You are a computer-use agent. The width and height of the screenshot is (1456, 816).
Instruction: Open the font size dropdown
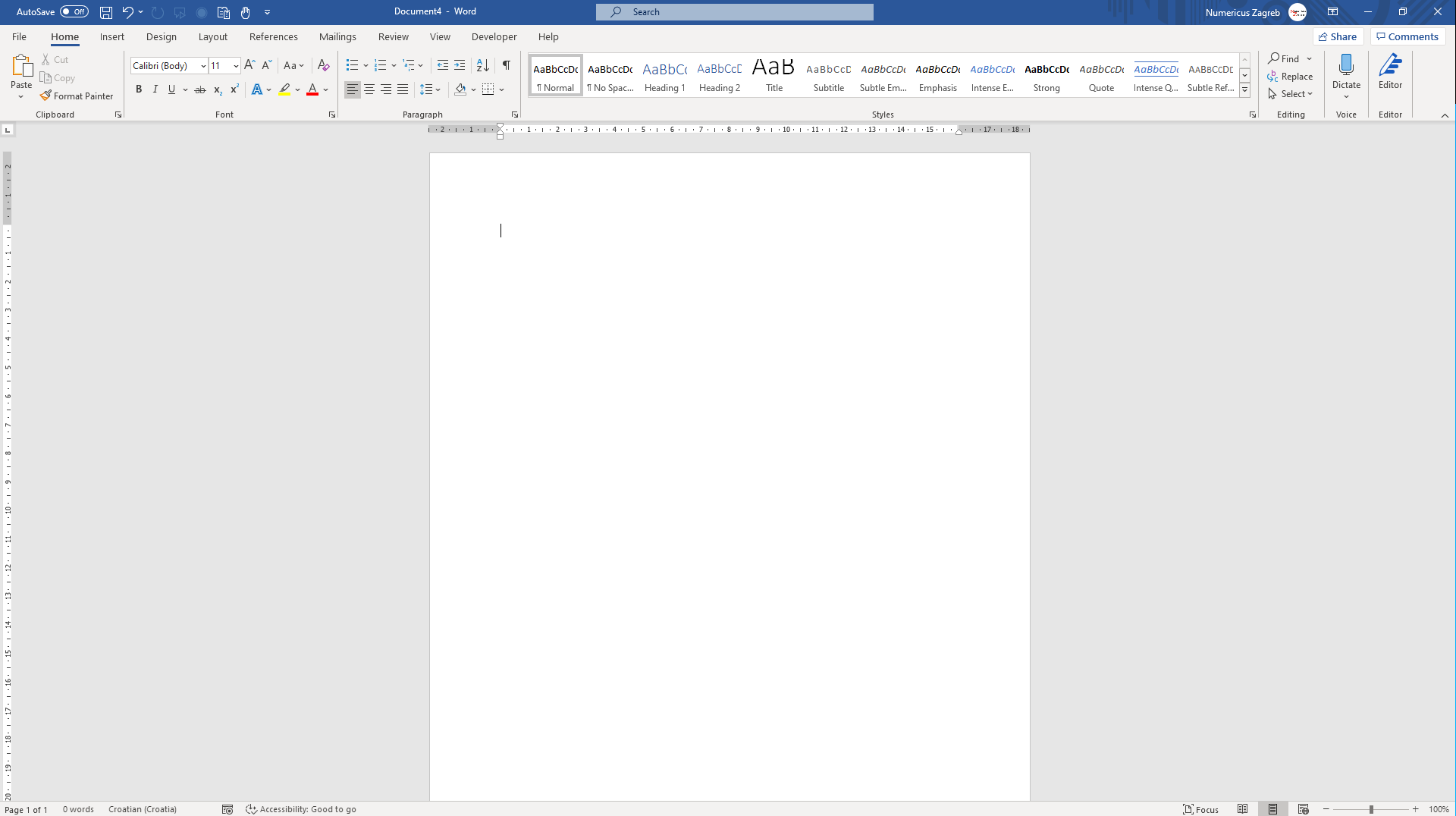pyautogui.click(x=236, y=66)
